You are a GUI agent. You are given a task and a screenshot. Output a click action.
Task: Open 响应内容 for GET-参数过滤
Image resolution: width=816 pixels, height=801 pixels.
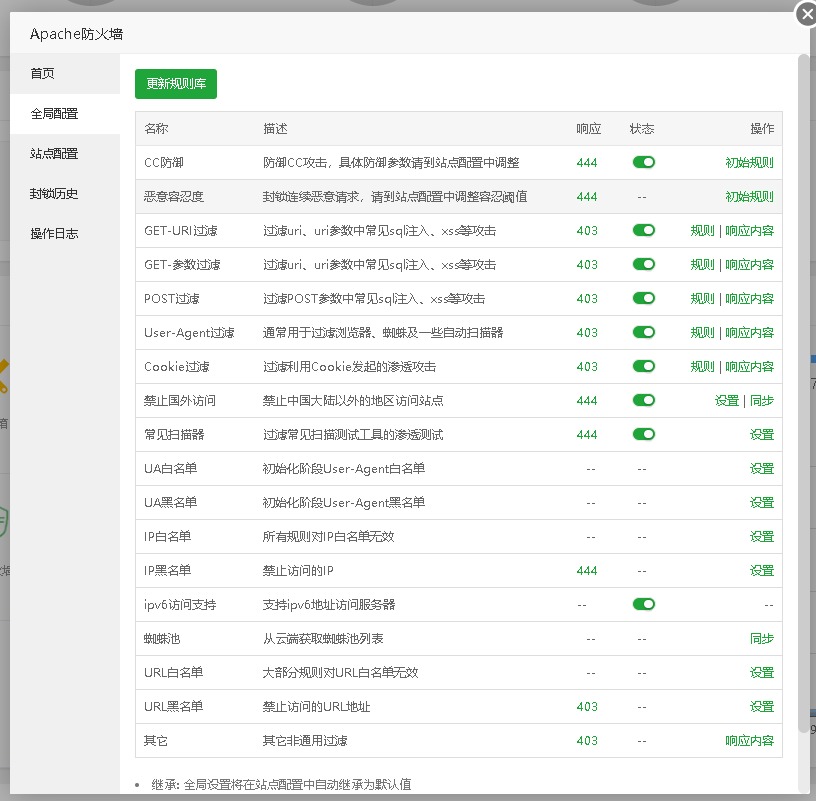pyautogui.click(x=749, y=265)
